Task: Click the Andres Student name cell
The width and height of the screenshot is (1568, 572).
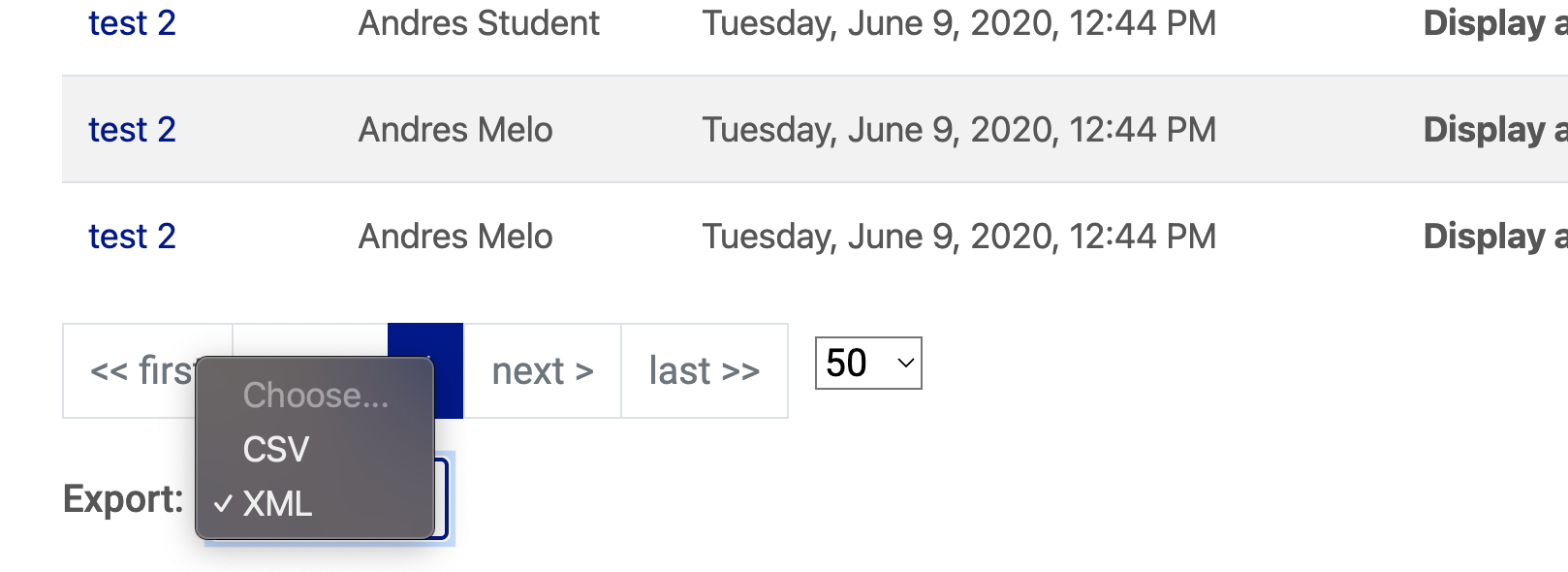Action: [479, 23]
